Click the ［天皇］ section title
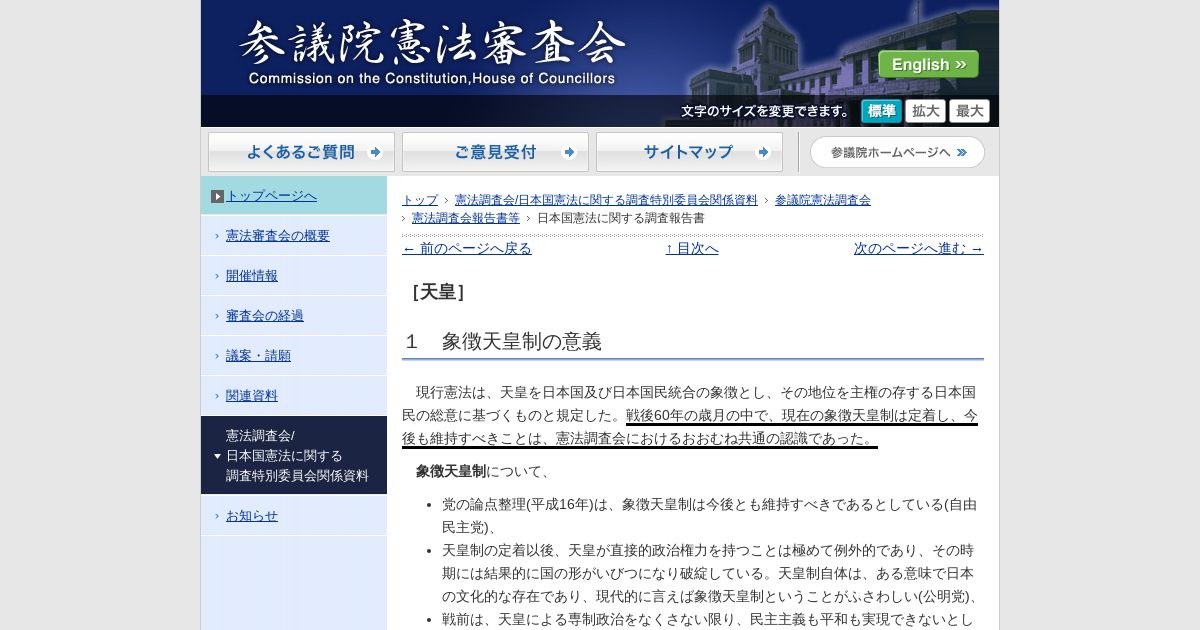Screen dimensions: 1200x630 438,292
